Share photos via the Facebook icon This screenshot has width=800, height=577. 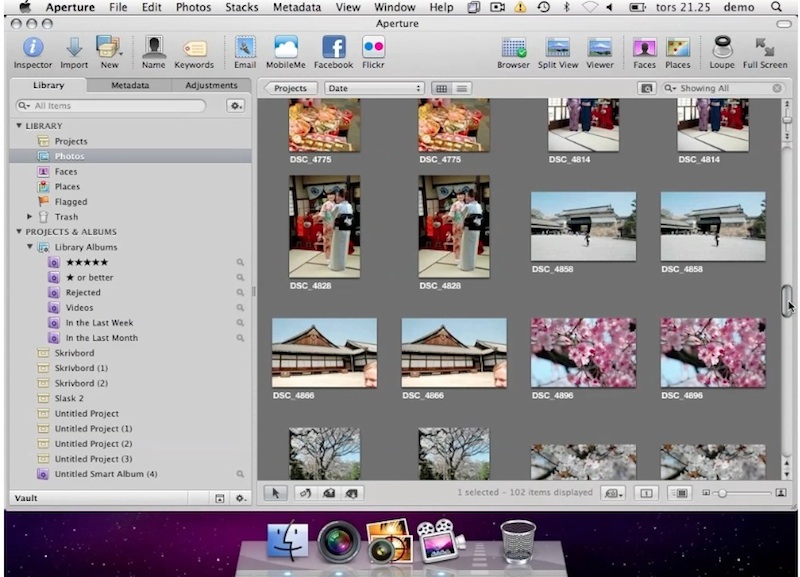333,48
